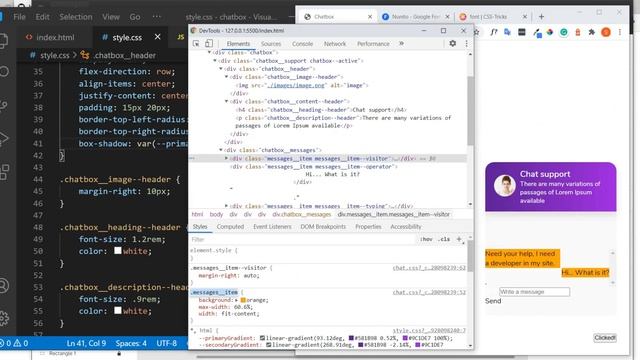Click the #581B98 swatch in primaryGradient
Viewport: 640px width, 360px height.
351,338
